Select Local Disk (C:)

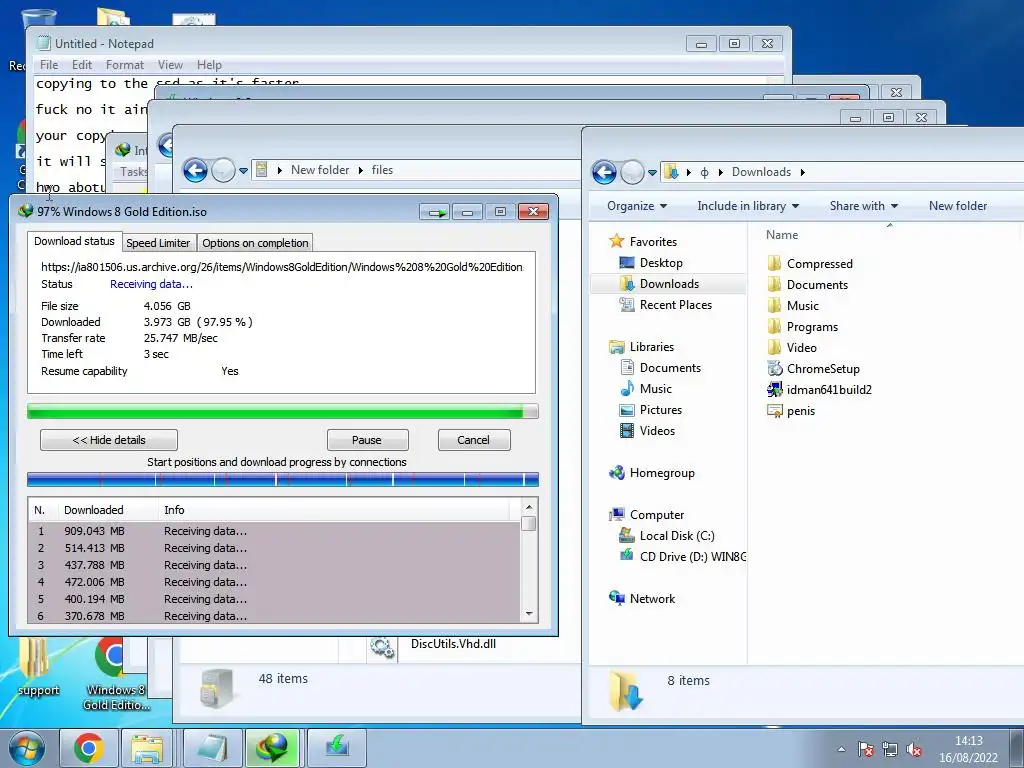coord(677,536)
